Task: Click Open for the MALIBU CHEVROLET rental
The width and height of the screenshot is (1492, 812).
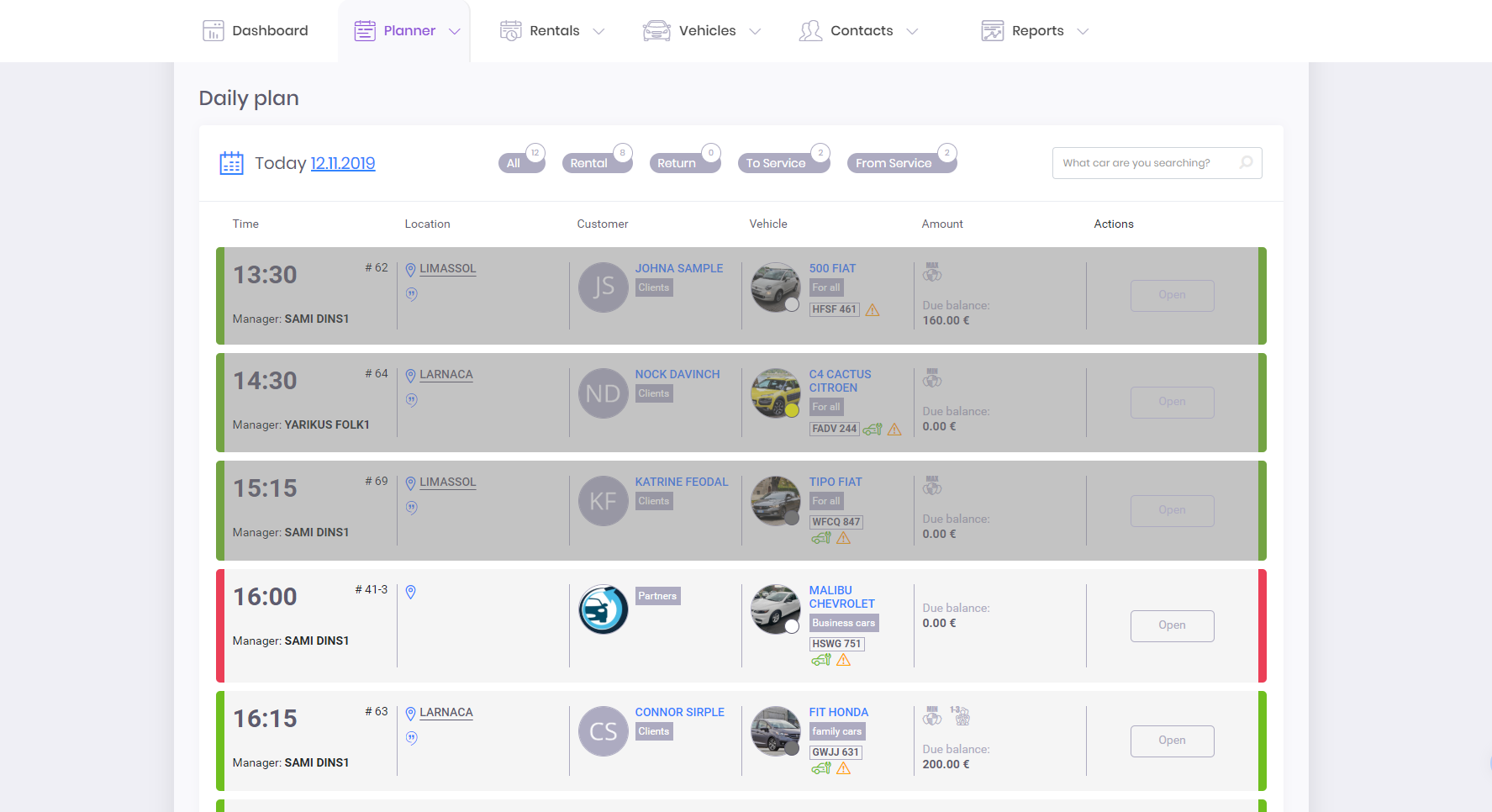Action: (1172, 625)
